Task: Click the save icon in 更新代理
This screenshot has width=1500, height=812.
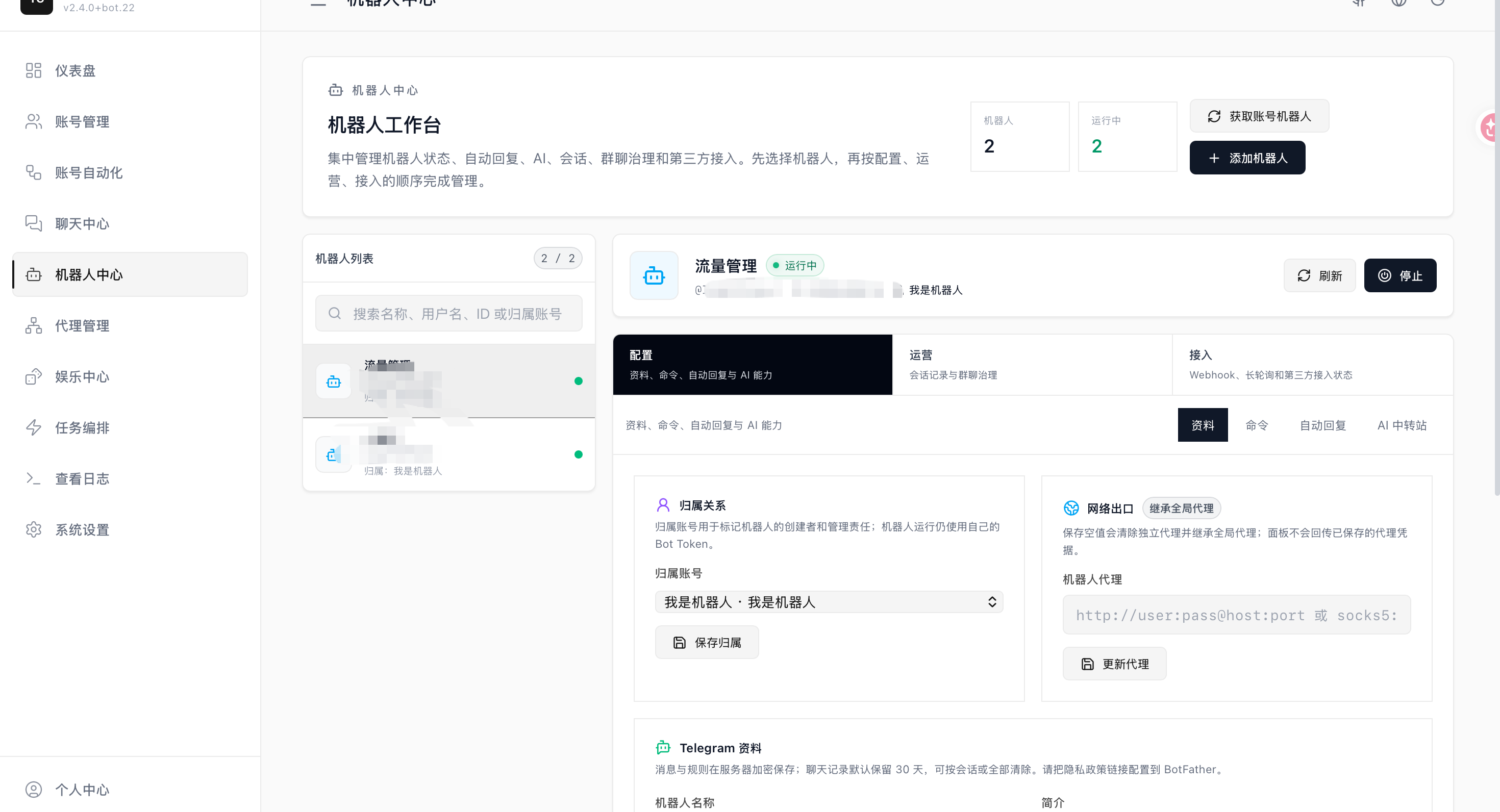Action: [1088, 664]
